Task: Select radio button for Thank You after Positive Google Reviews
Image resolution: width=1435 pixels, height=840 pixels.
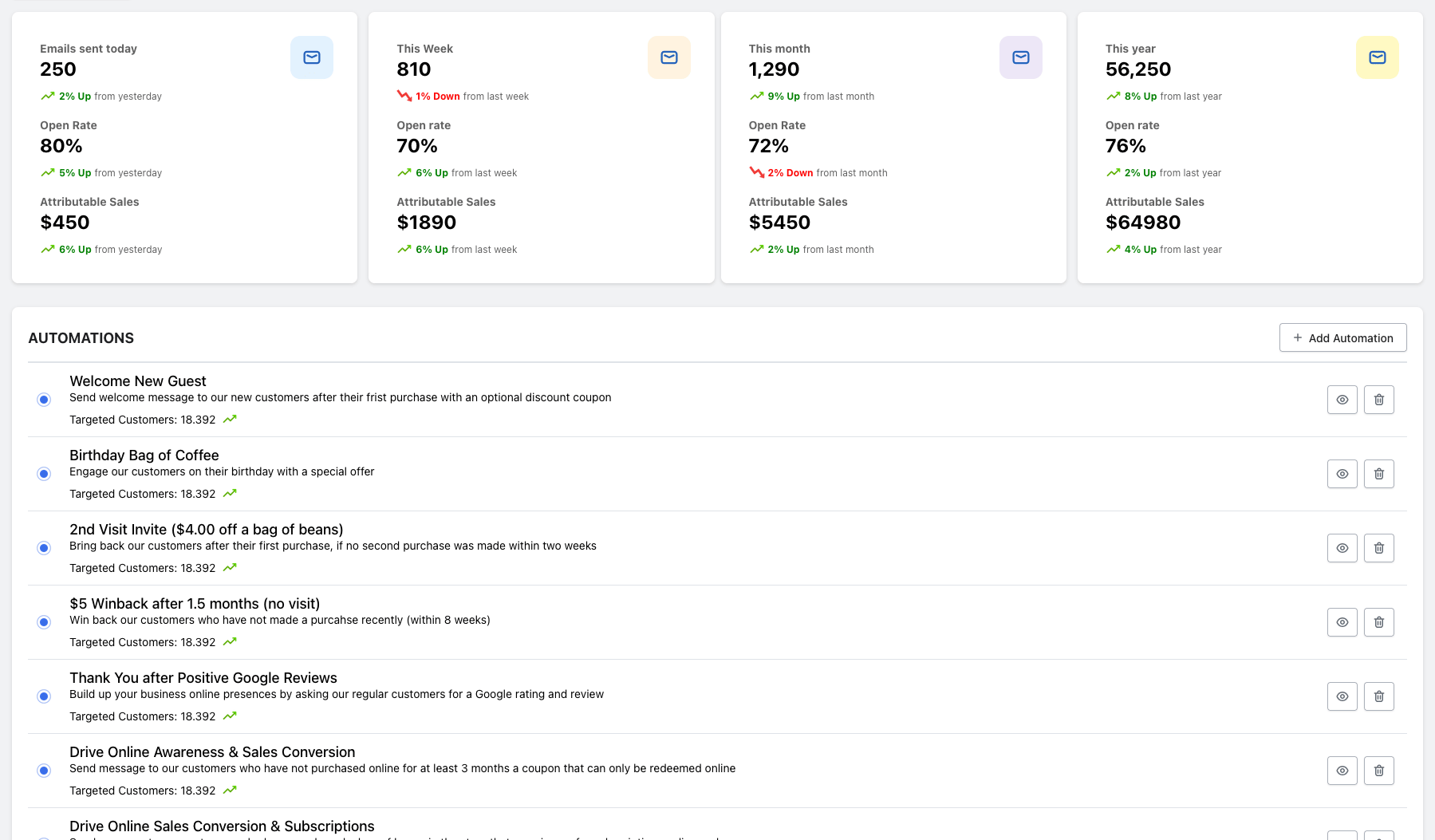Action: click(x=44, y=696)
